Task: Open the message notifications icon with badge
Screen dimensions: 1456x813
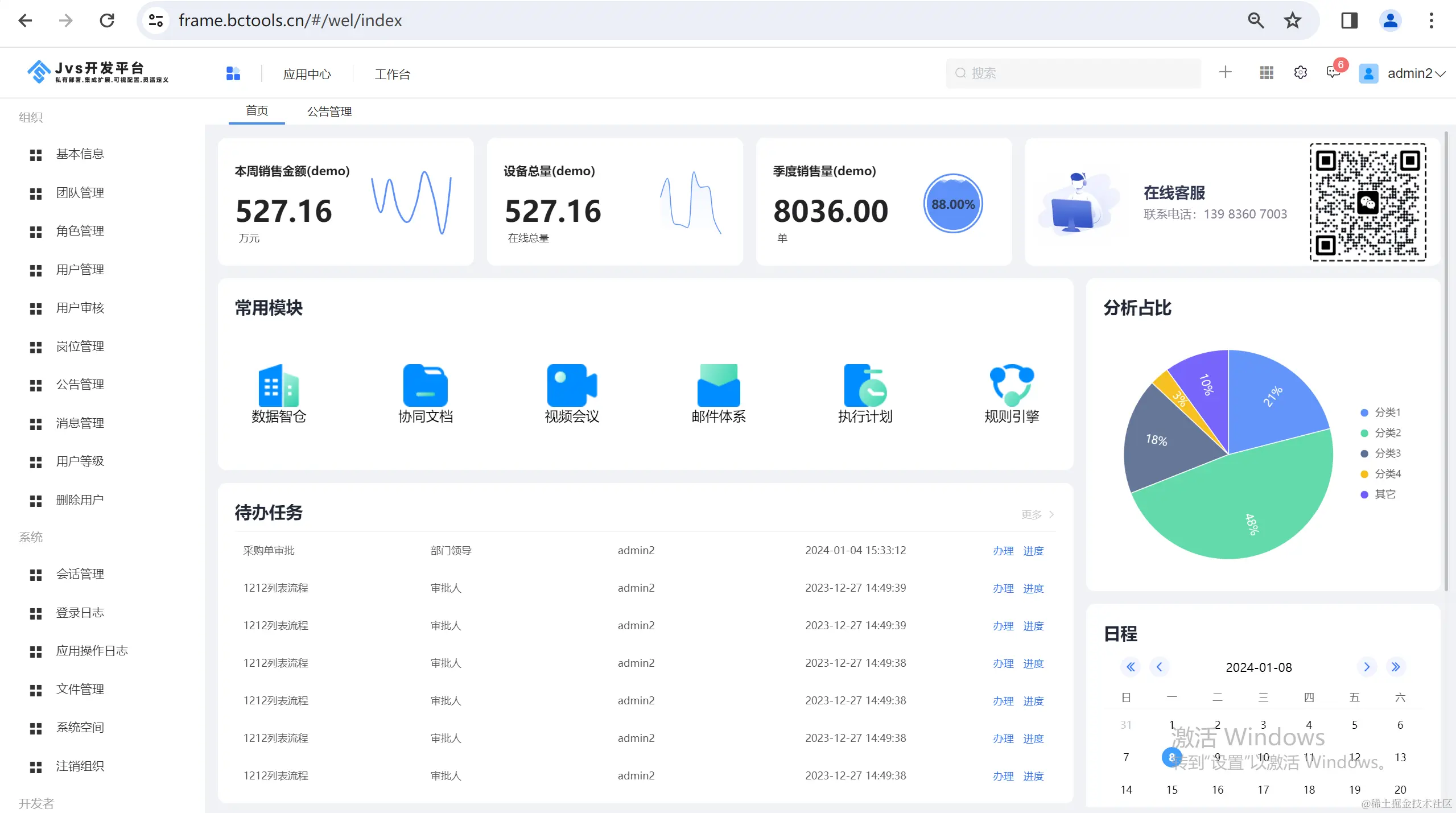Action: pyautogui.click(x=1333, y=72)
